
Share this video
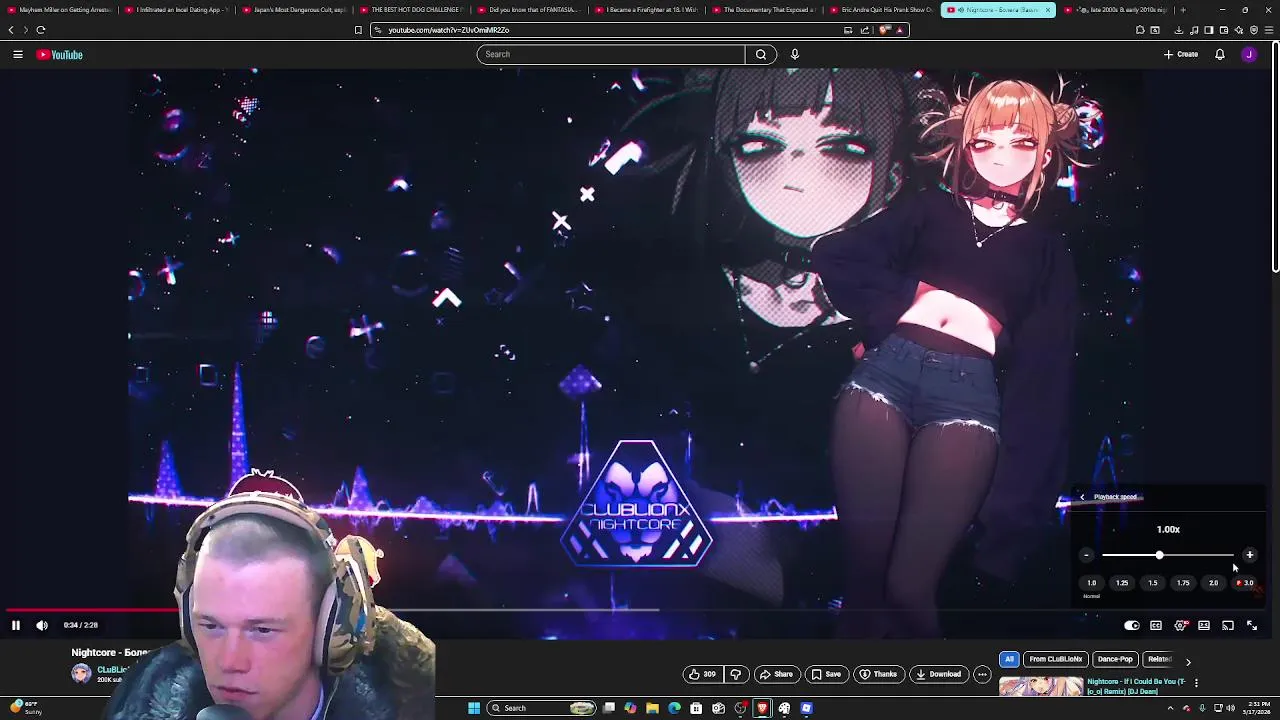tap(777, 674)
